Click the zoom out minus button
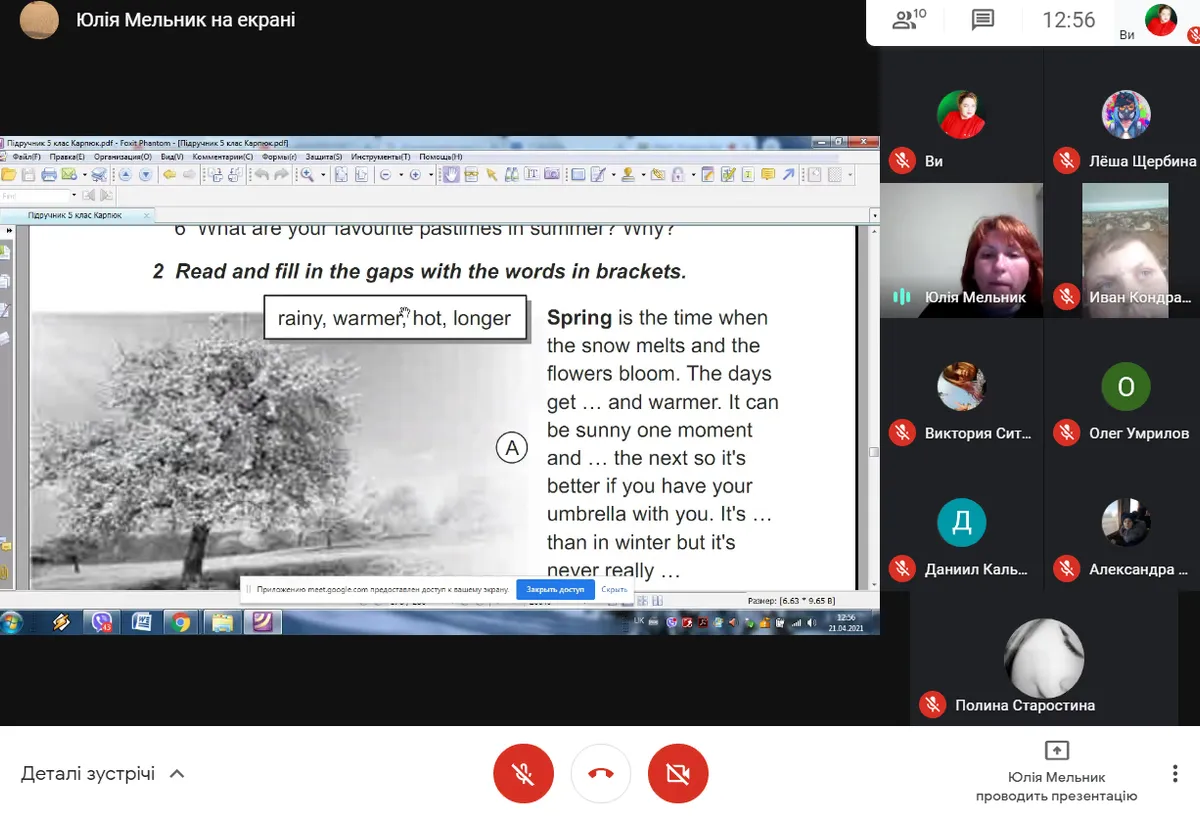The image size is (1200, 820). tap(386, 175)
